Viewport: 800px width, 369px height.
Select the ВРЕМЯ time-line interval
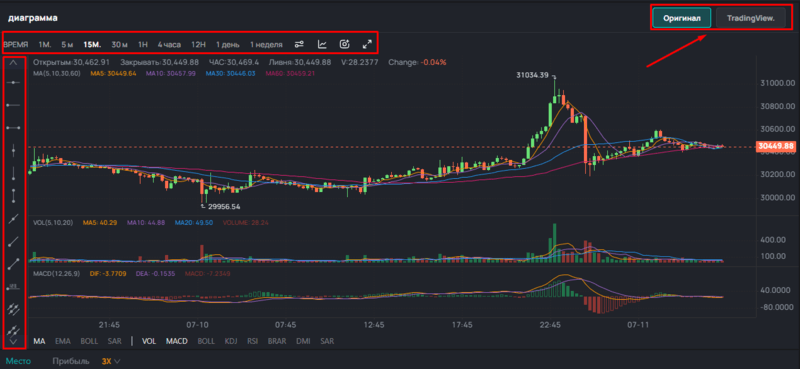[x=16, y=45]
